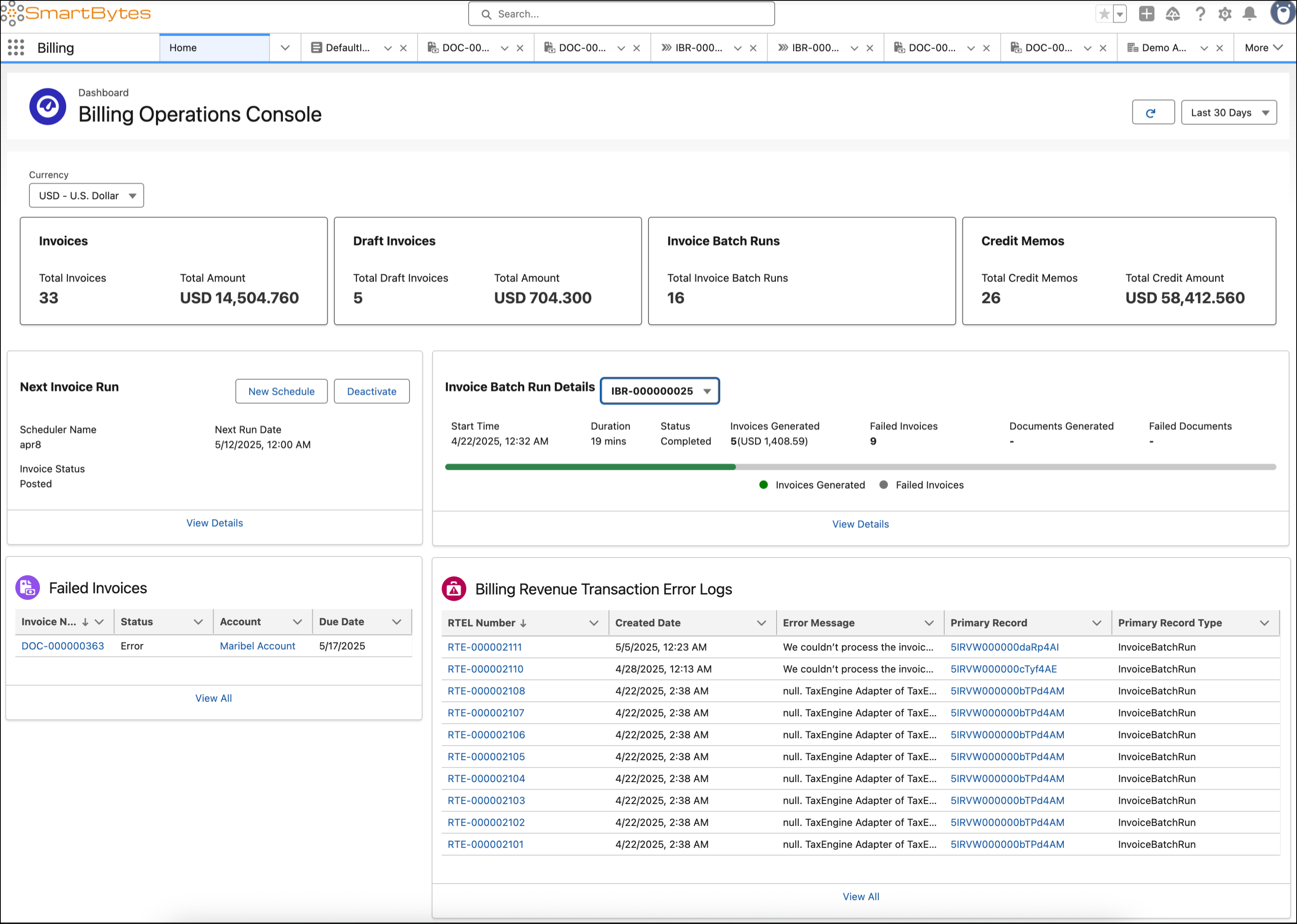Open the Setup gear icon
1297x924 pixels.
[1225, 14]
